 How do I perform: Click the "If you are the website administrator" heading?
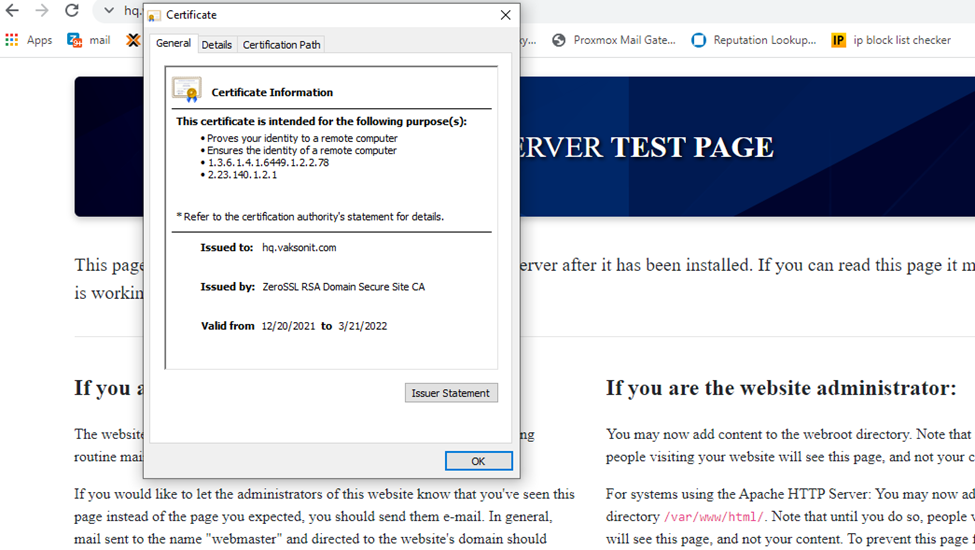[x=781, y=388]
